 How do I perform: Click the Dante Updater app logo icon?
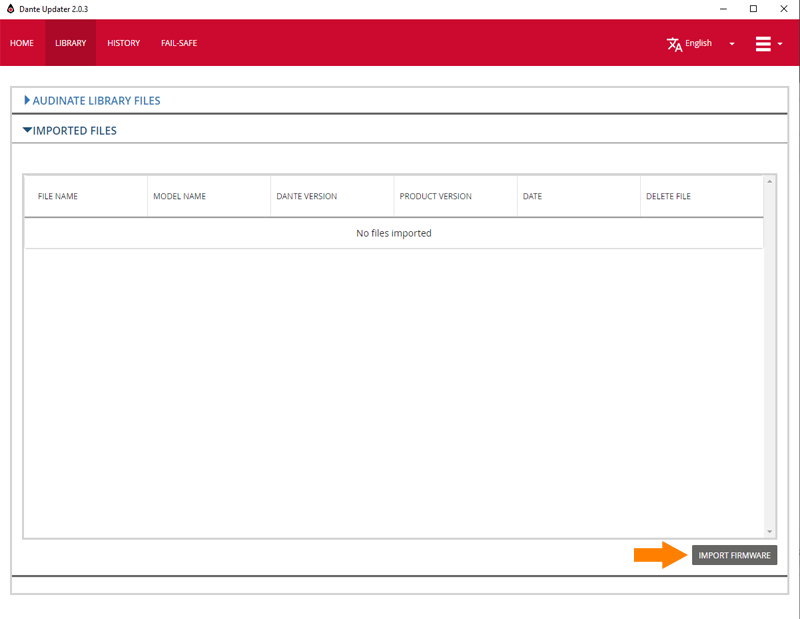coord(10,9)
